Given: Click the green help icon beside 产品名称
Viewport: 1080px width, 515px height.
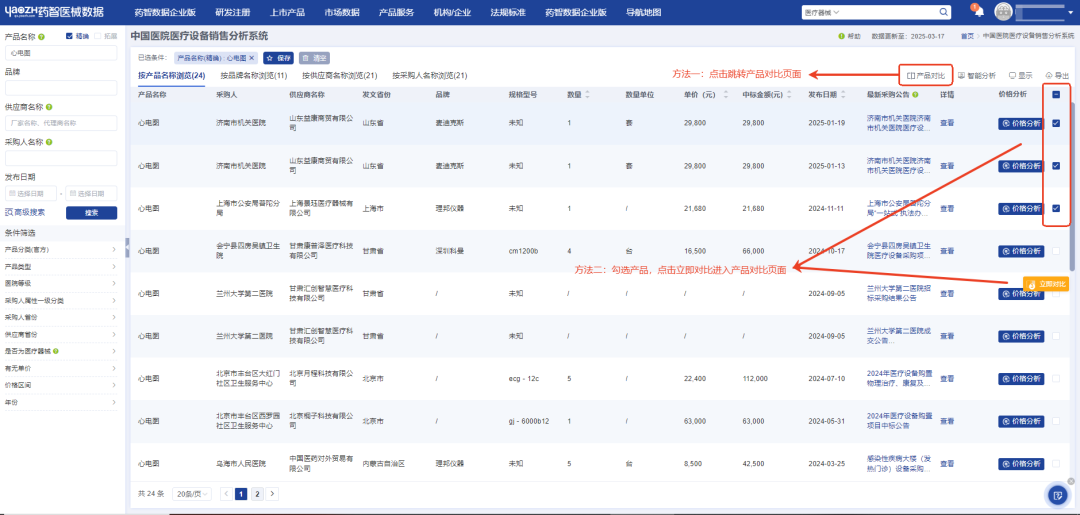Looking at the screenshot, I should 42,36.
